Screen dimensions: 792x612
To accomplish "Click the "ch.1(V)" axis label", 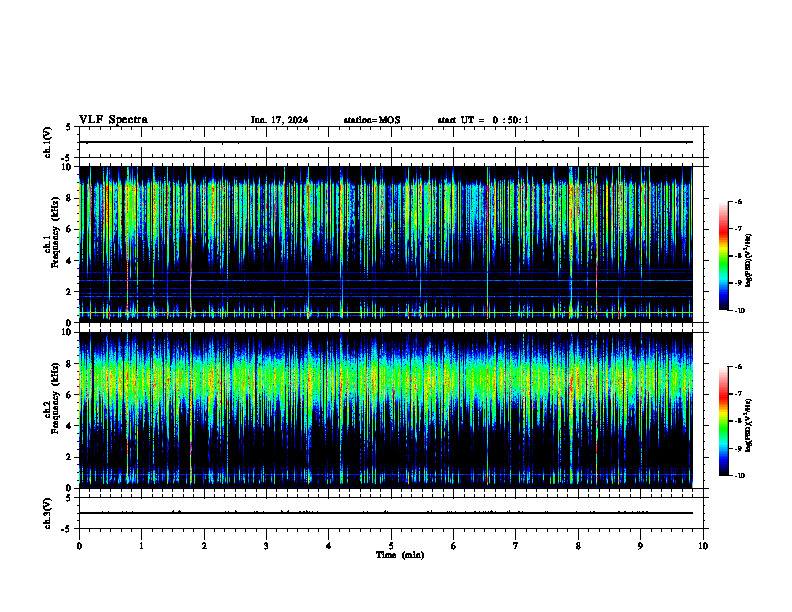I will tap(48, 142).
